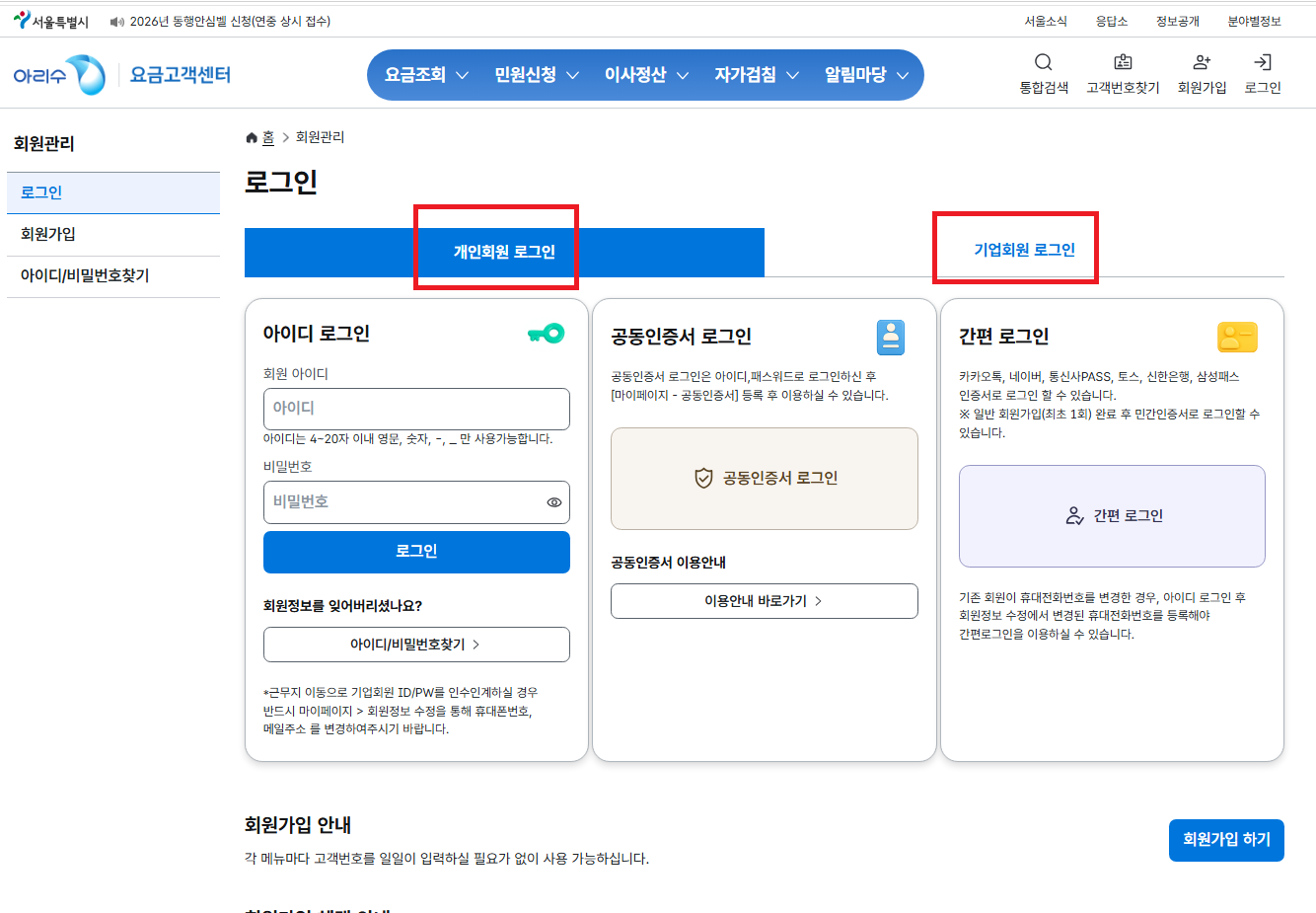Open the 분야별정보 link in top bar

click(x=1254, y=22)
